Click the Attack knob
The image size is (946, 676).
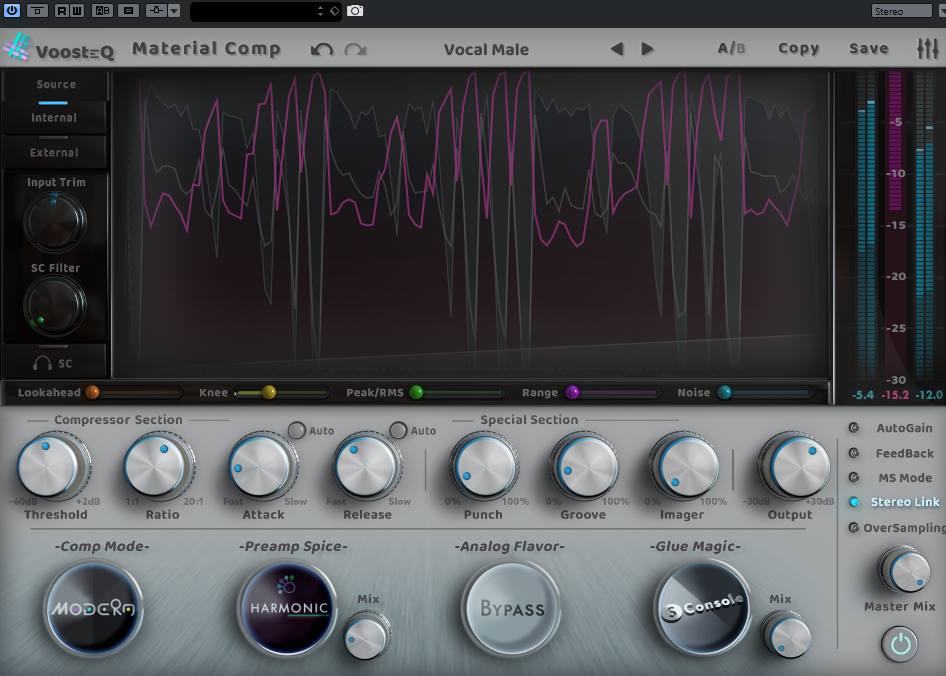point(262,467)
